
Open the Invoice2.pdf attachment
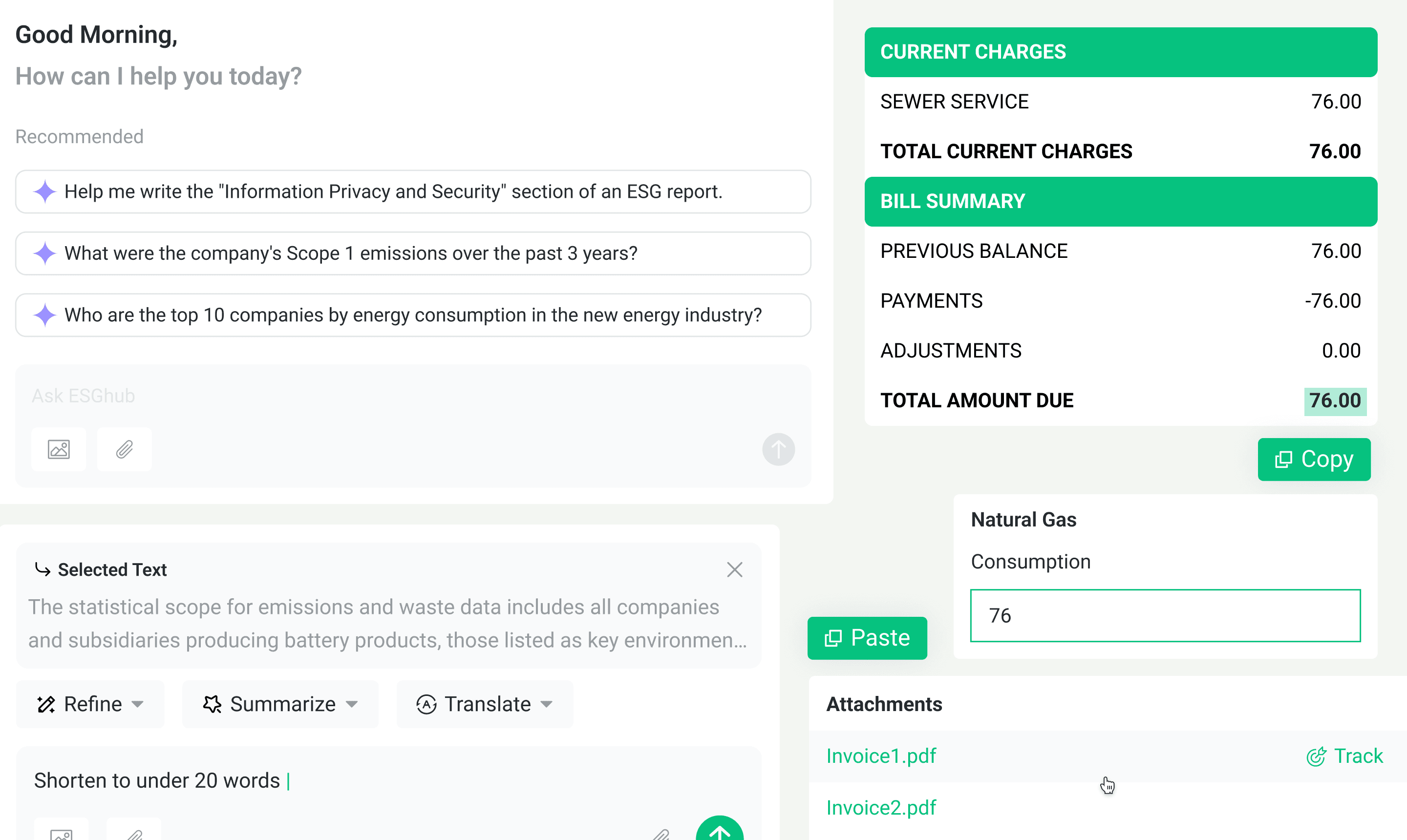click(x=881, y=808)
